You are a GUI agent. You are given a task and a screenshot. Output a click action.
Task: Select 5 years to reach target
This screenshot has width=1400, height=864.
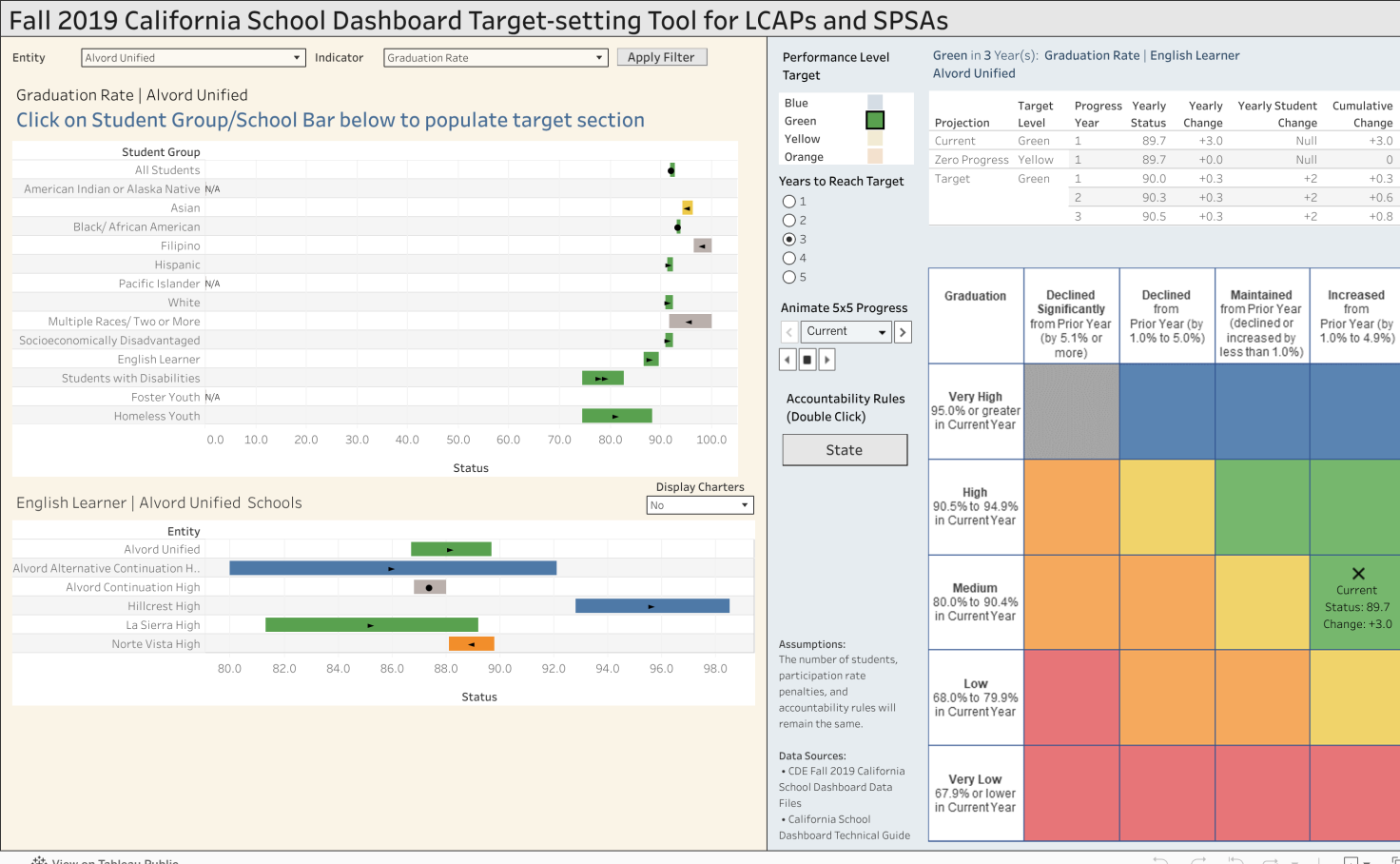[788, 277]
